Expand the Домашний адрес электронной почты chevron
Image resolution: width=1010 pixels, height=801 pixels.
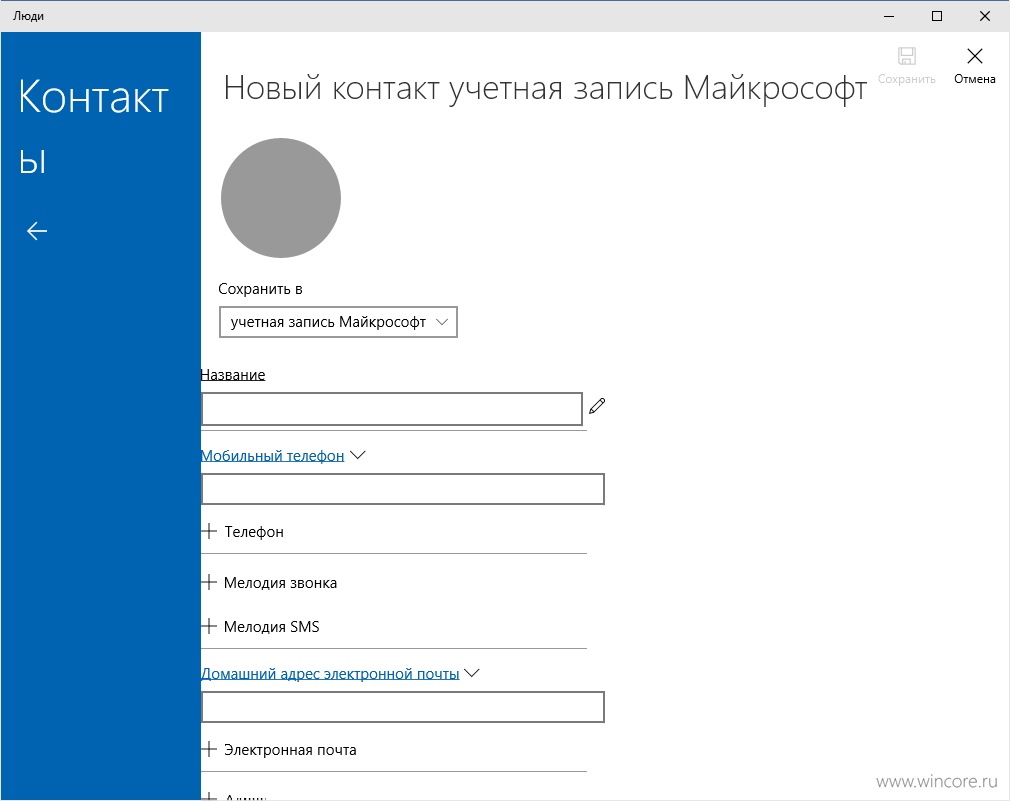tap(472, 673)
